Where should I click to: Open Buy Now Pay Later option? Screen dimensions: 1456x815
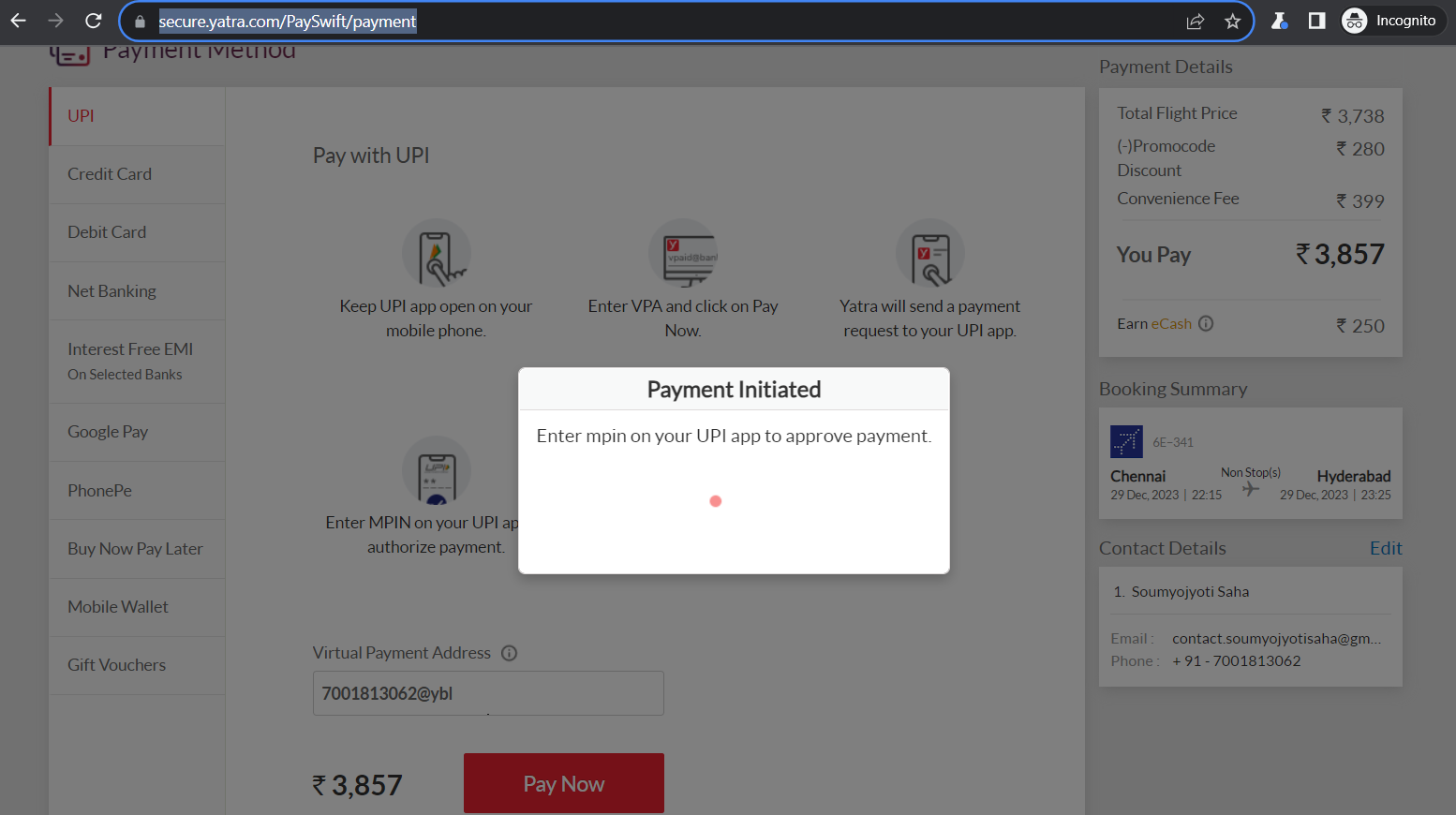tap(137, 549)
